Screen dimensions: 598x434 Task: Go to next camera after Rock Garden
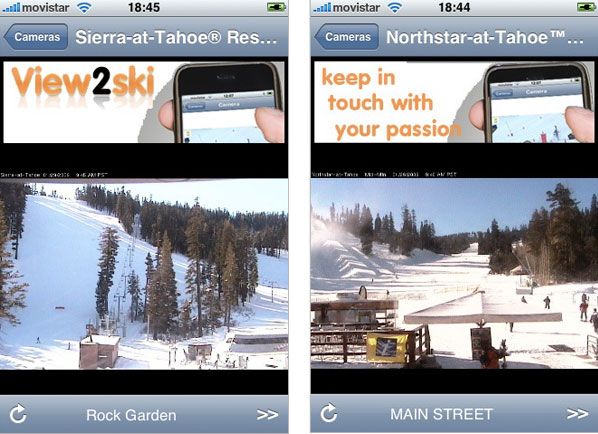click(267, 415)
